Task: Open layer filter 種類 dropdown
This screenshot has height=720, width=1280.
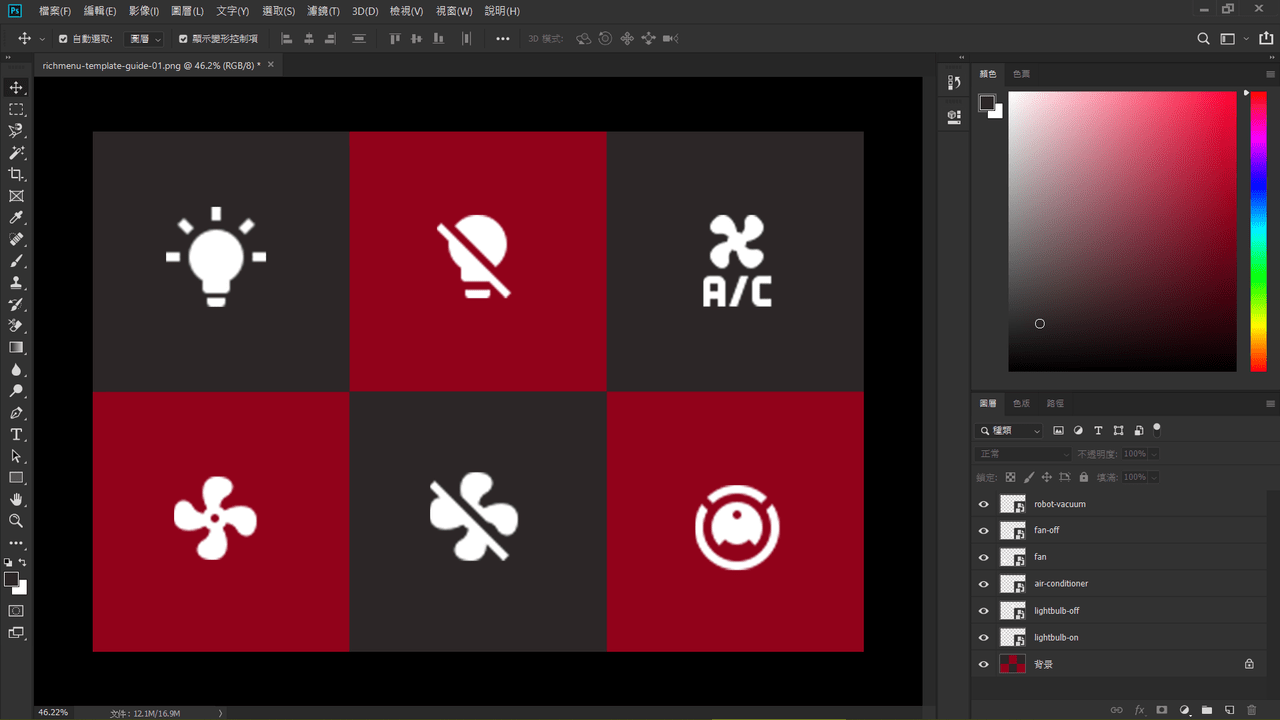Action: tap(1009, 430)
